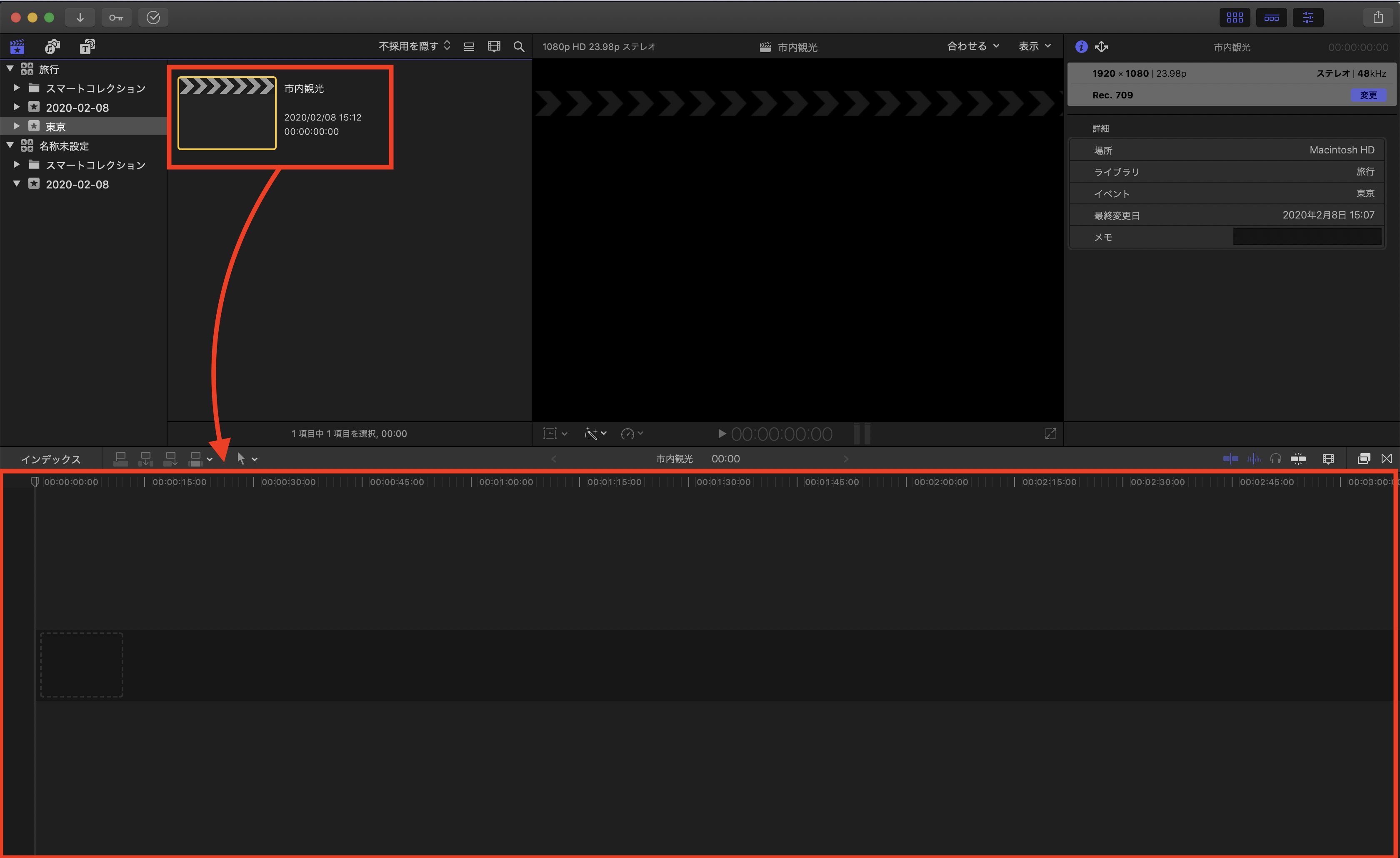This screenshot has width=1400, height=858.
Task: Toggle snapping in the timeline toolbar
Action: 1298,459
